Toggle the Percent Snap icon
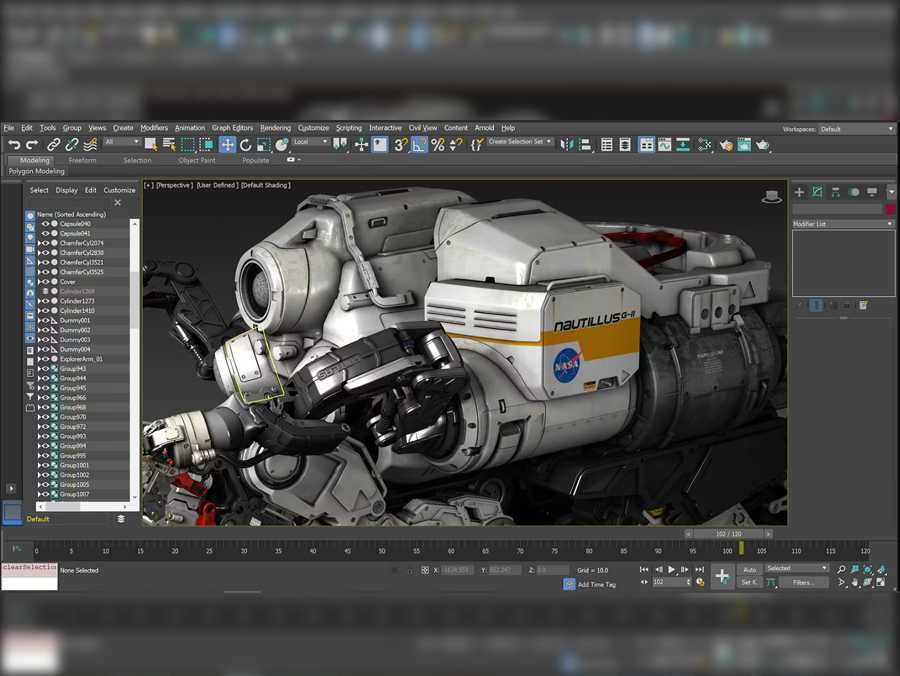 click(438, 145)
